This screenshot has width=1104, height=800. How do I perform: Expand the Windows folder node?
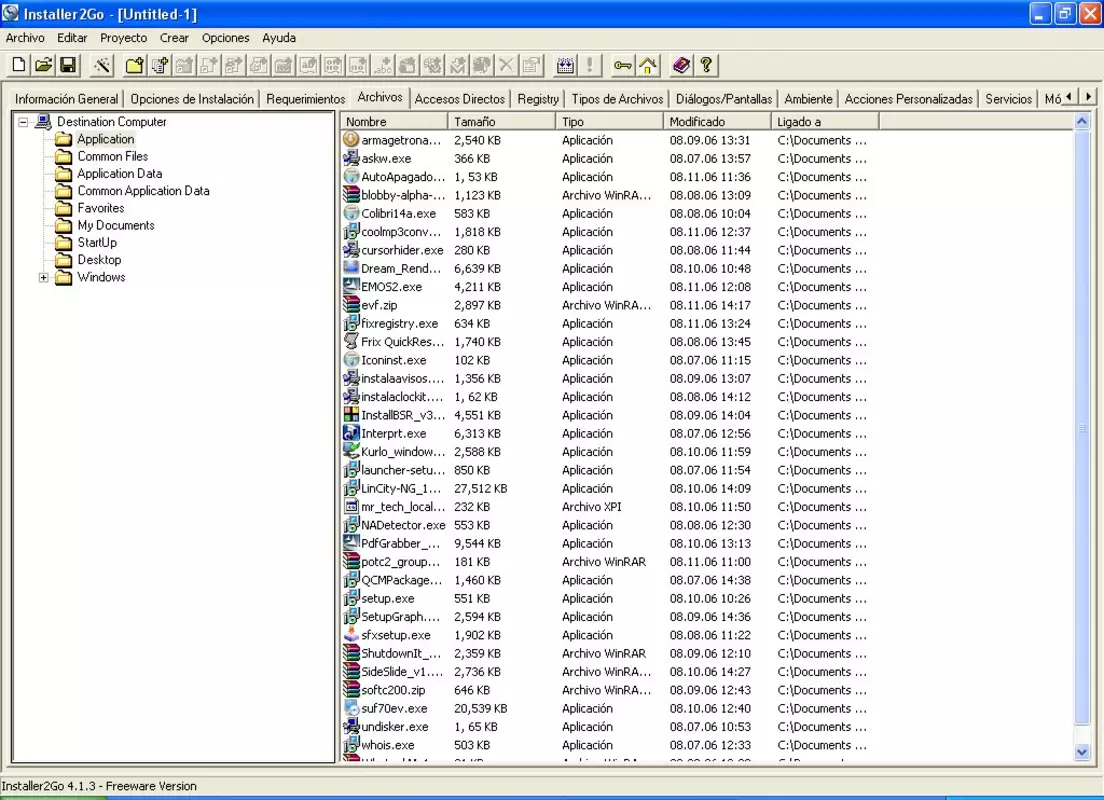(x=44, y=277)
